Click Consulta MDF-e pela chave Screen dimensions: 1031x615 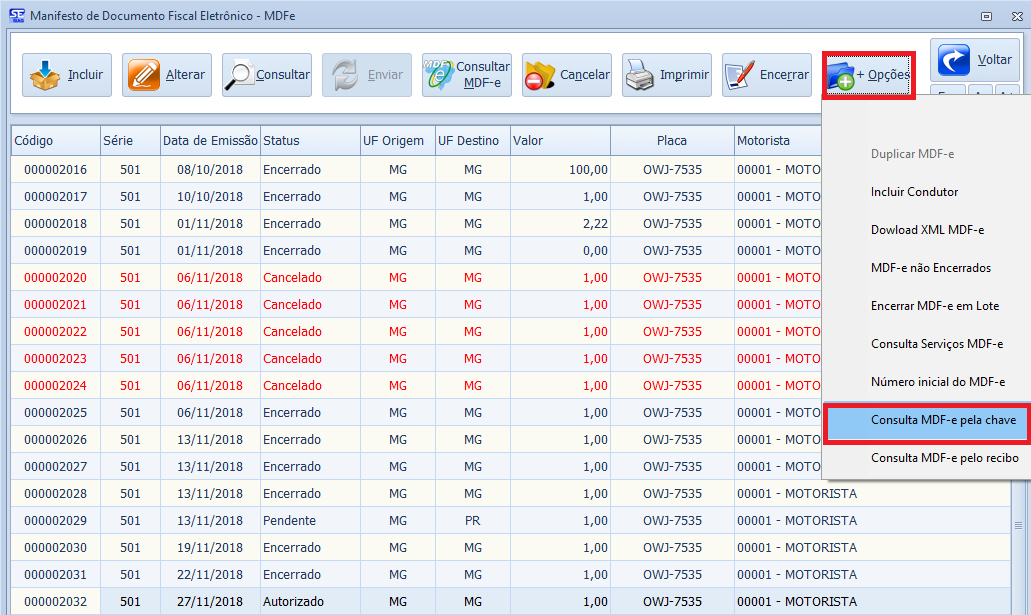pyautogui.click(x=942, y=421)
